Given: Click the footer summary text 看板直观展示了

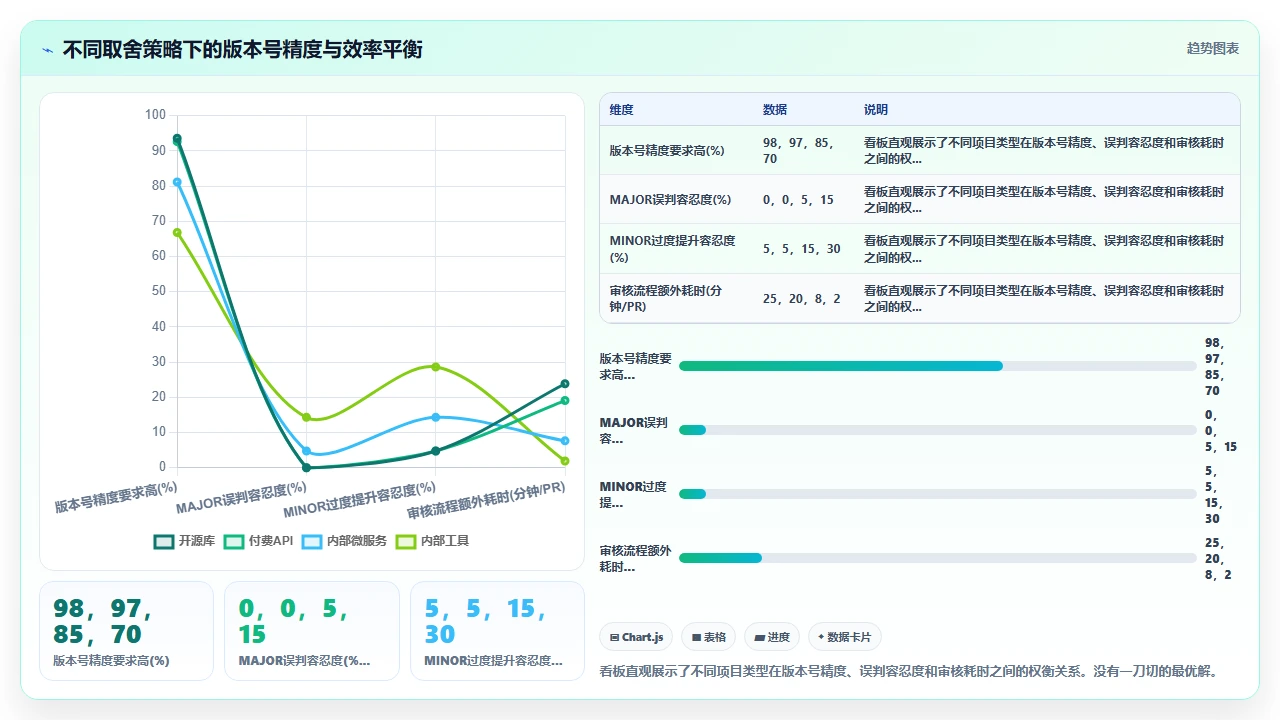Looking at the screenshot, I should 908,671.
